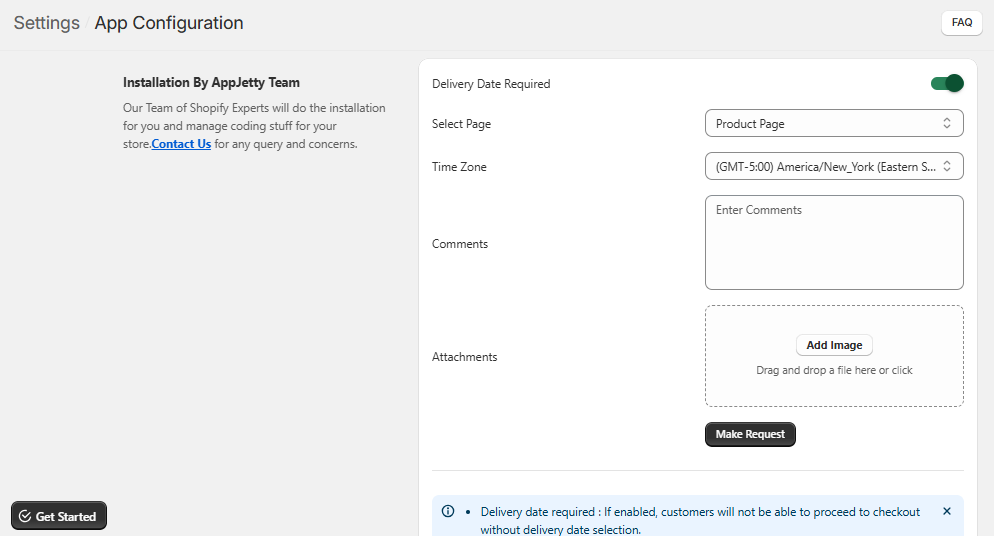
Task: Click the Product Page field's chevron arrows
Action: (947, 123)
